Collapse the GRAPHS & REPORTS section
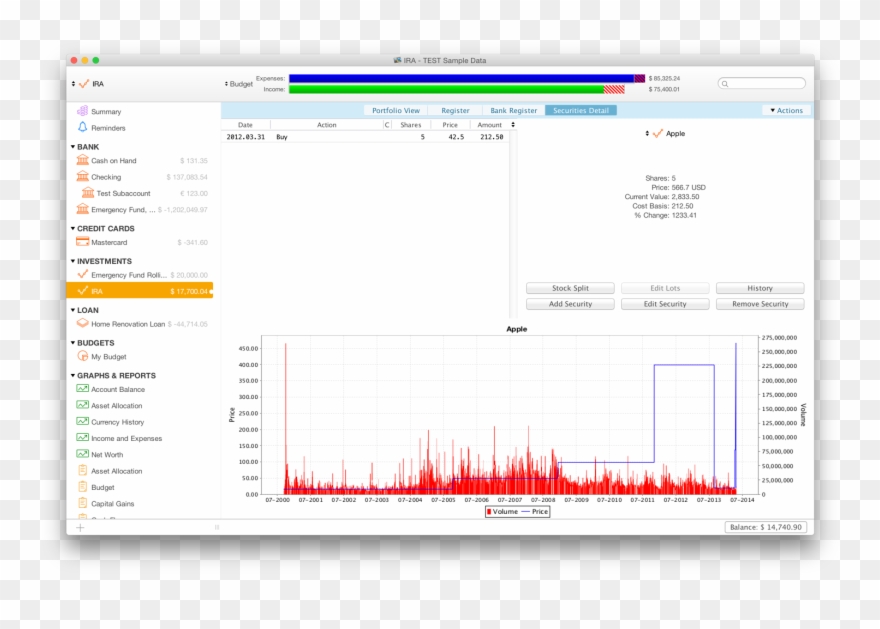 (73, 376)
